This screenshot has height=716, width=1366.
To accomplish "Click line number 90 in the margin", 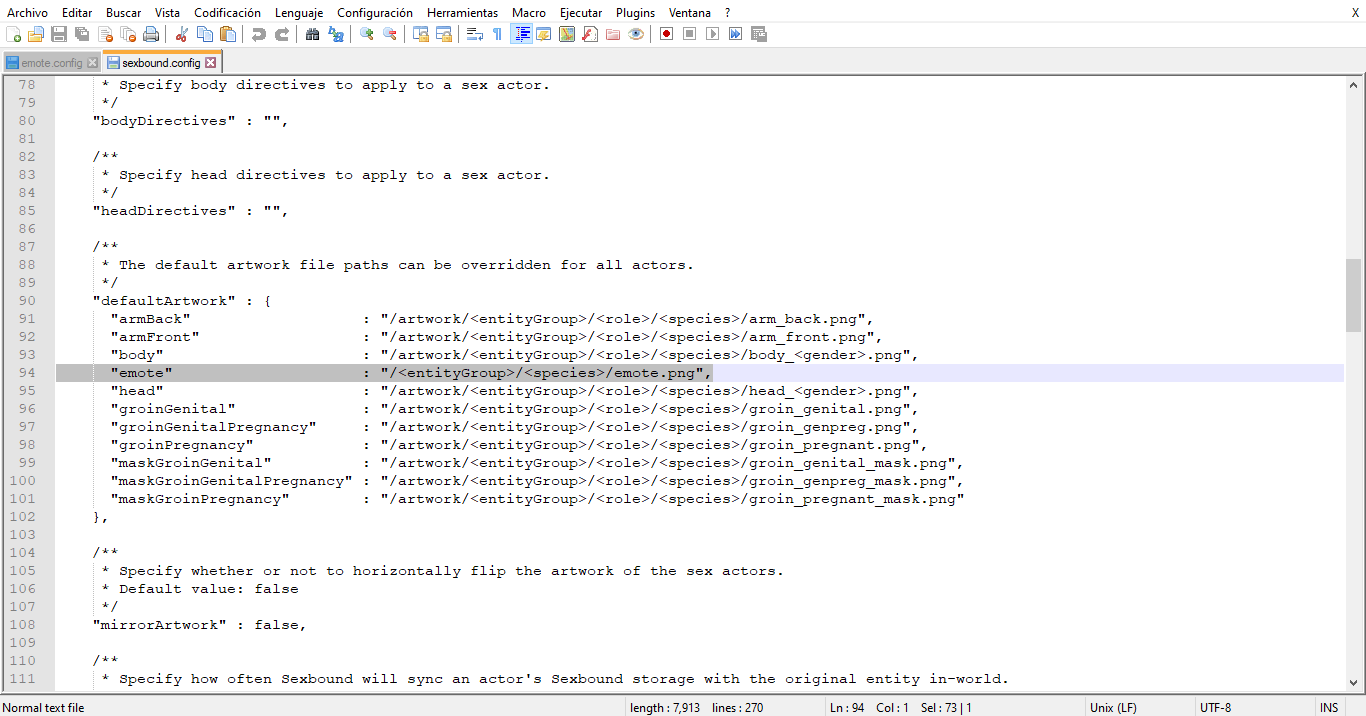I will 27,301.
